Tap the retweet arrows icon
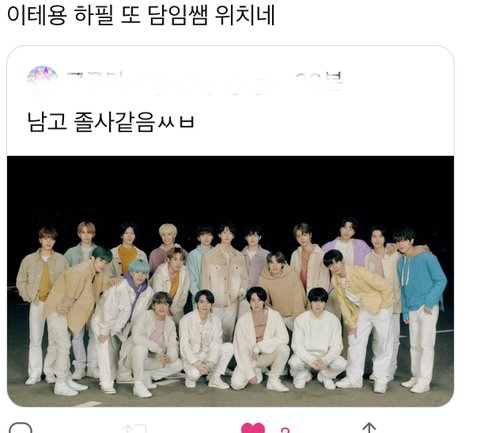Image resolution: width=480 pixels, height=433 pixels. [x=135, y=428]
